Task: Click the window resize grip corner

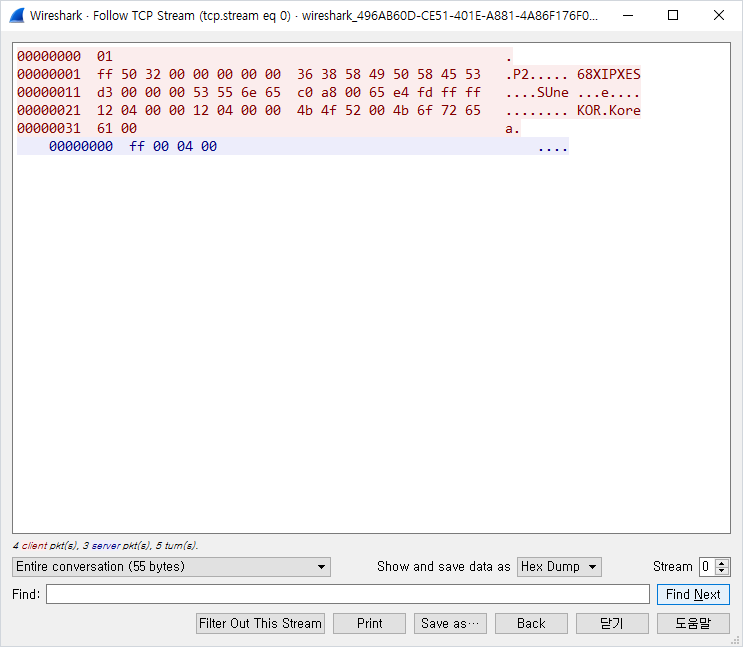Action: [735, 640]
